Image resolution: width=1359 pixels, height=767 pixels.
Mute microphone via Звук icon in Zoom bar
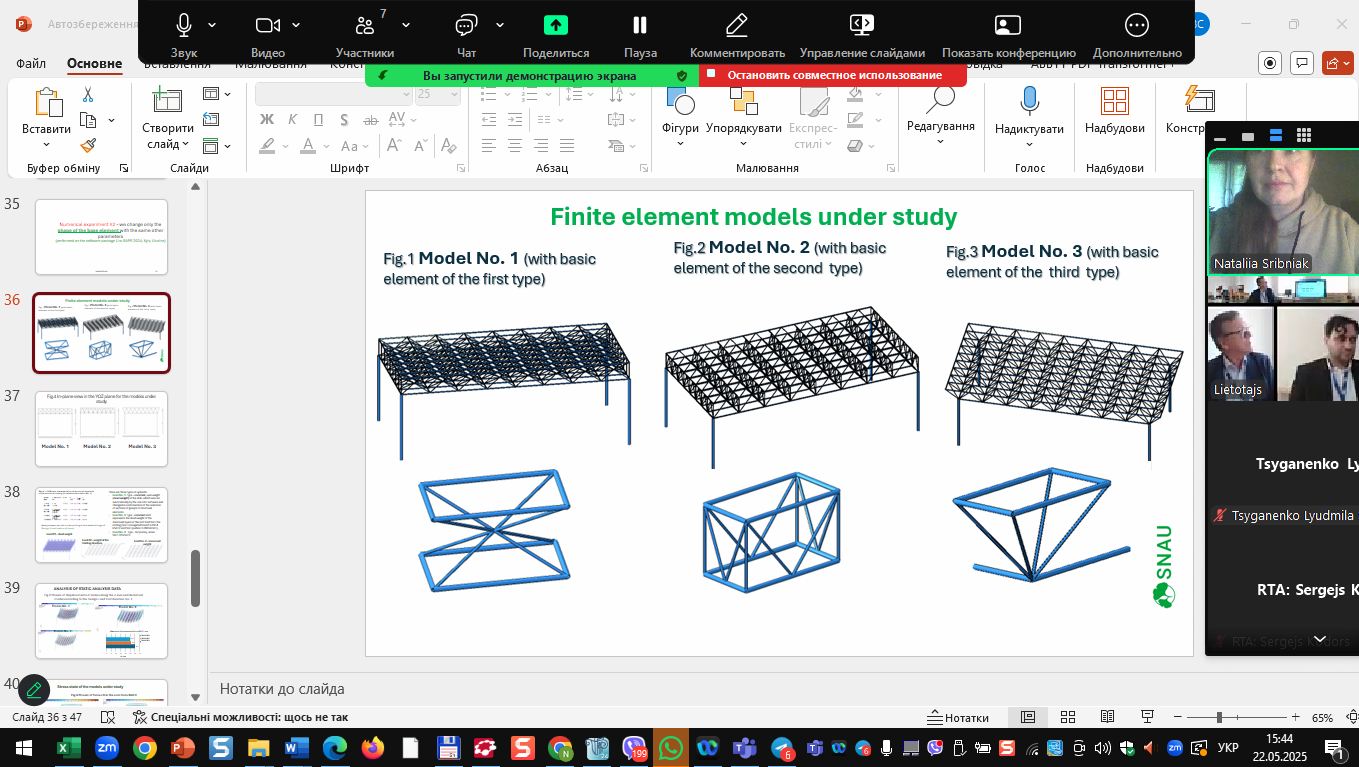pyautogui.click(x=184, y=26)
